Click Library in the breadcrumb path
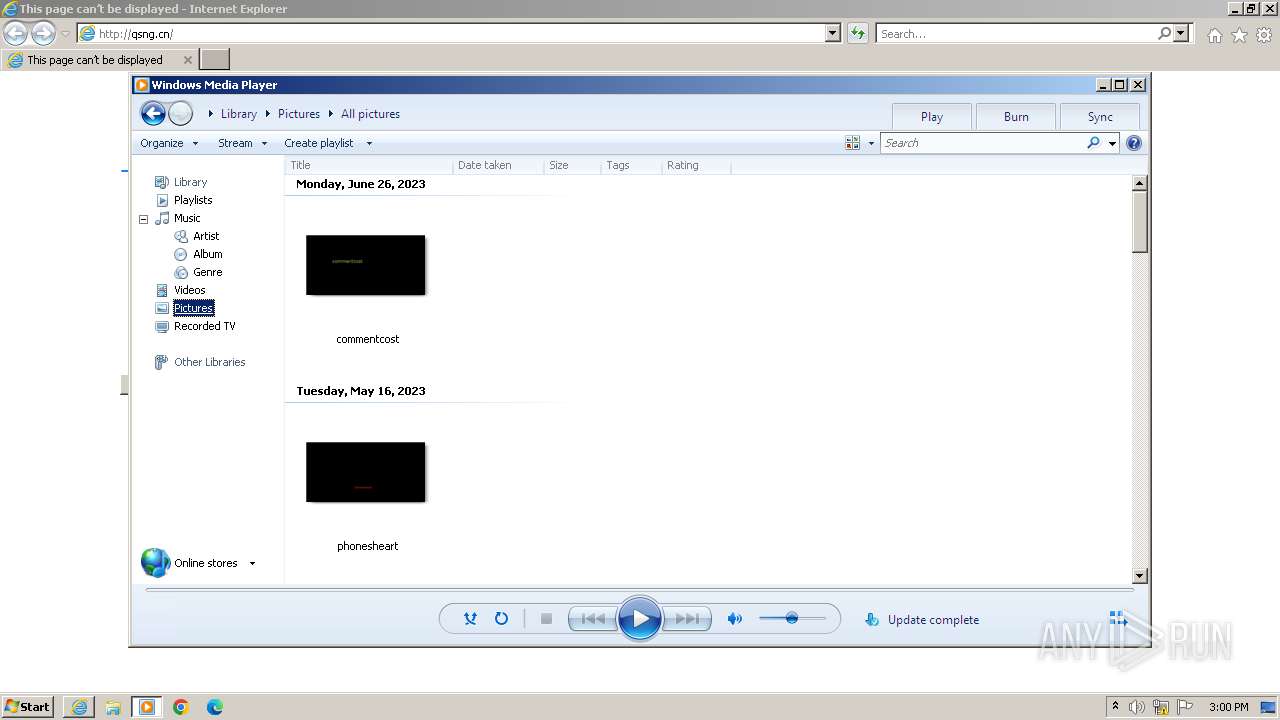The height and width of the screenshot is (720, 1280). click(239, 114)
